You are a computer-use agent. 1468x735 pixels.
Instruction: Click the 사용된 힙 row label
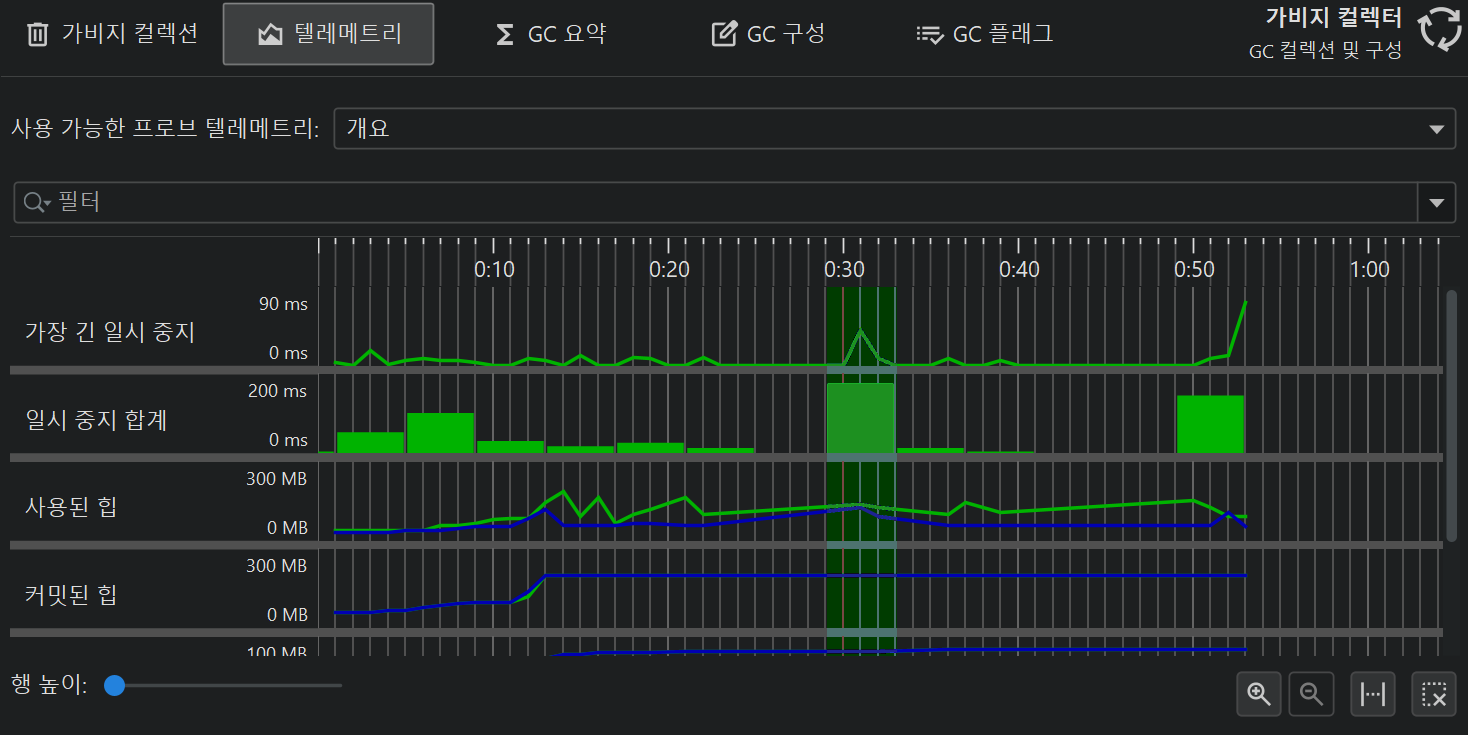pyautogui.click(x=71, y=507)
